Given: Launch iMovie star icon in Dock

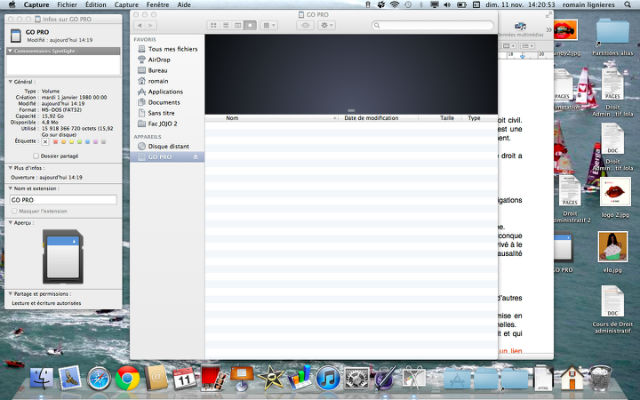Looking at the screenshot, I should tap(270, 378).
